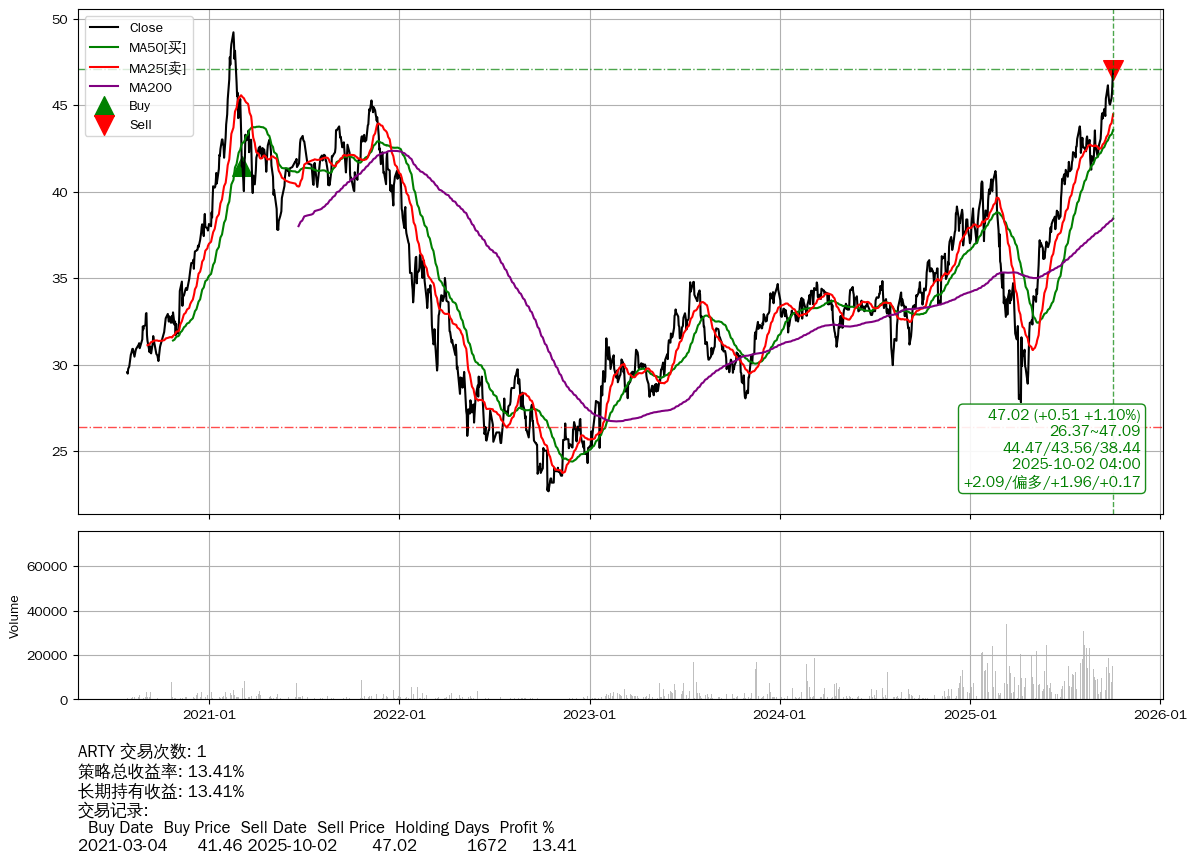Click the Volume axis title
This screenshot has height=863, width=1197.
coord(14,616)
